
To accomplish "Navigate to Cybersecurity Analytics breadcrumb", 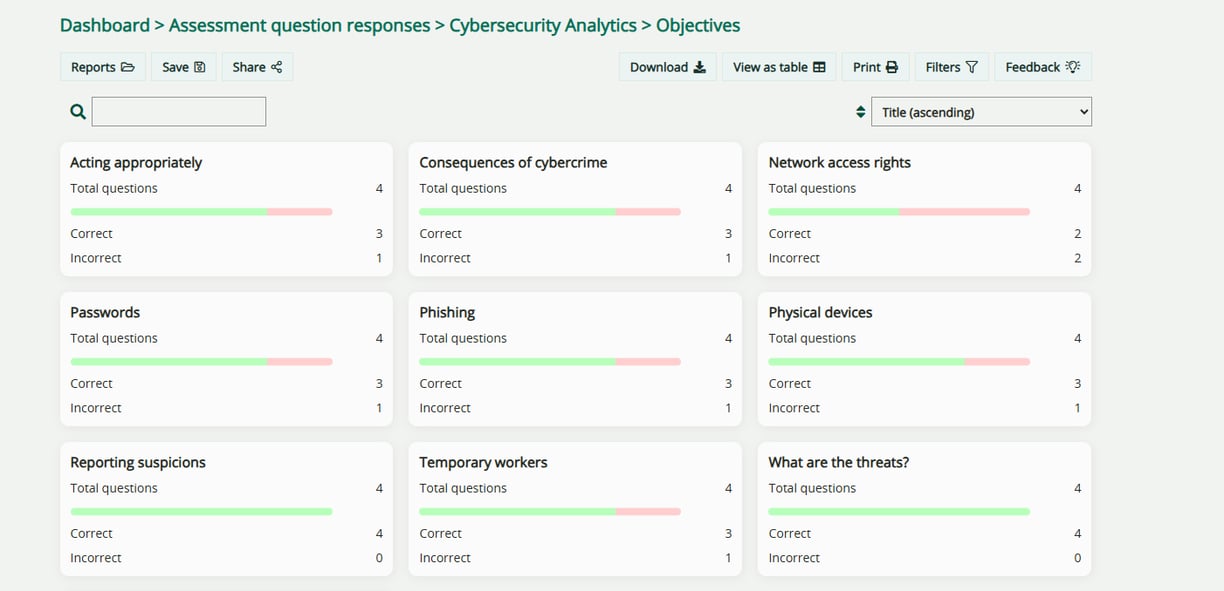I will (x=543, y=25).
